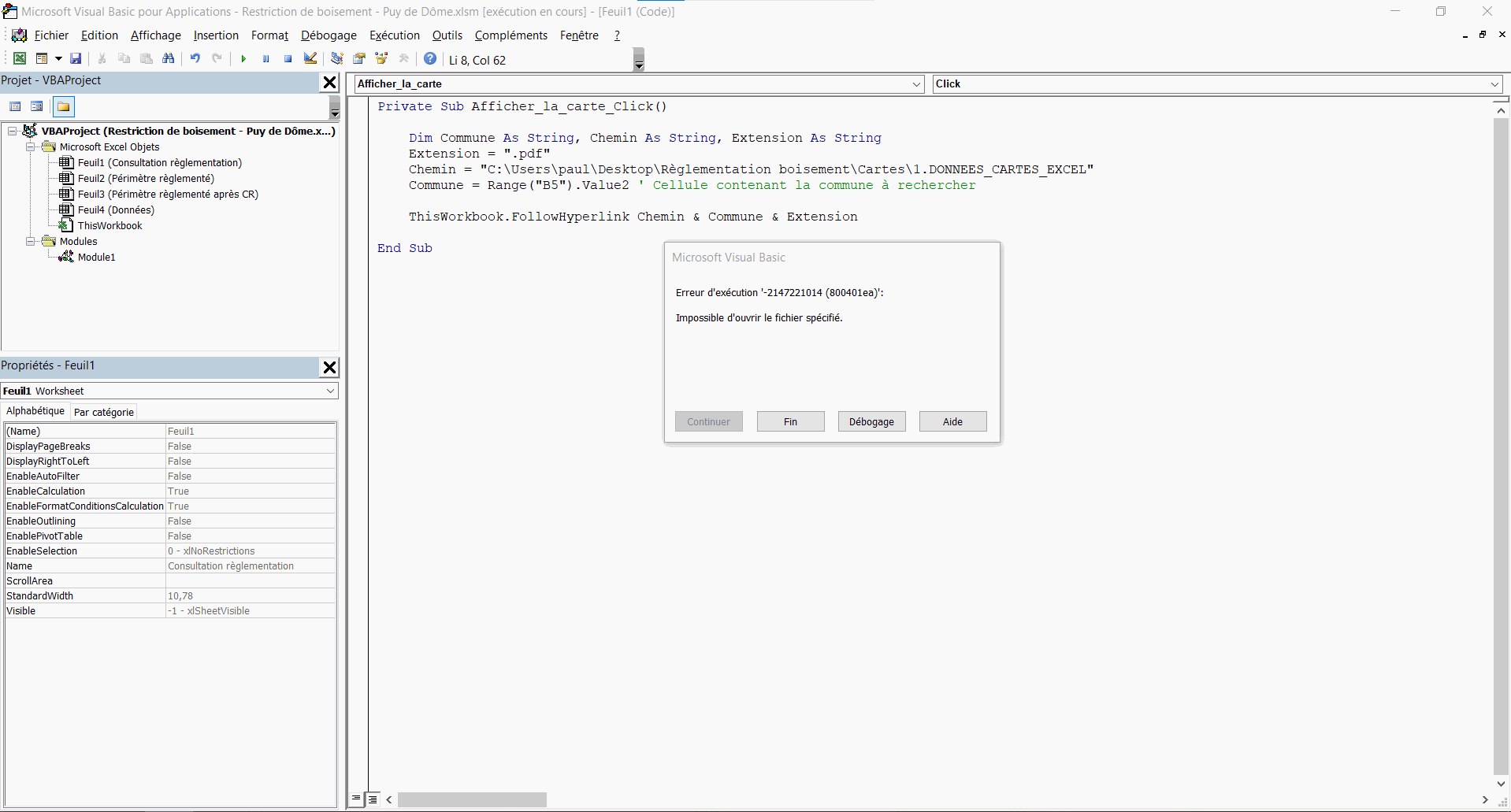Collapse the Modules folder node

(30, 242)
